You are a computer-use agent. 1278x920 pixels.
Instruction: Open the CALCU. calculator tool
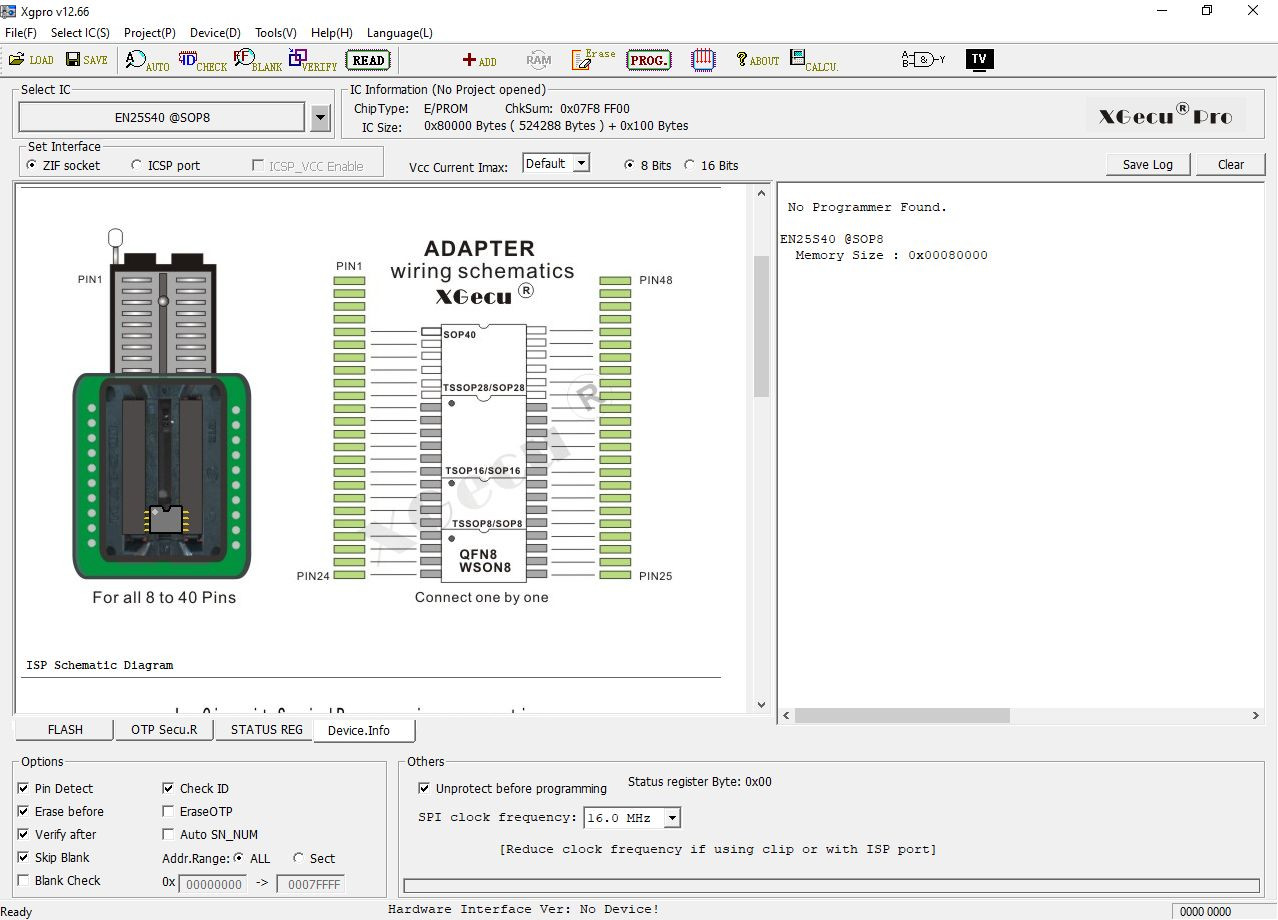coord(813,60)
